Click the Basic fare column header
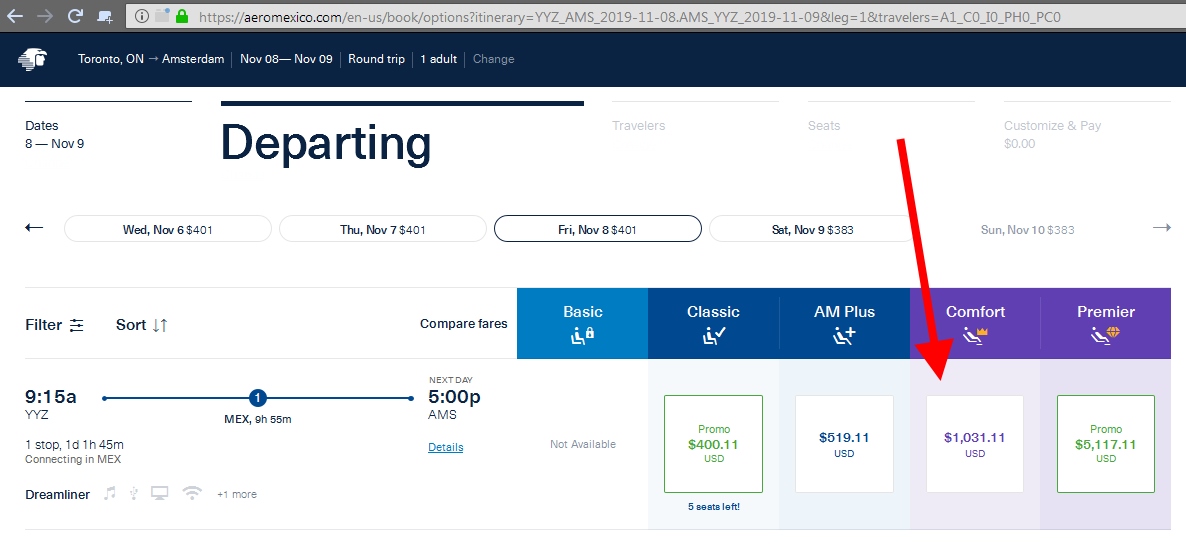The width and height of the screenshot is (1186, 551). pyautogui.click(x=582, y=323)
